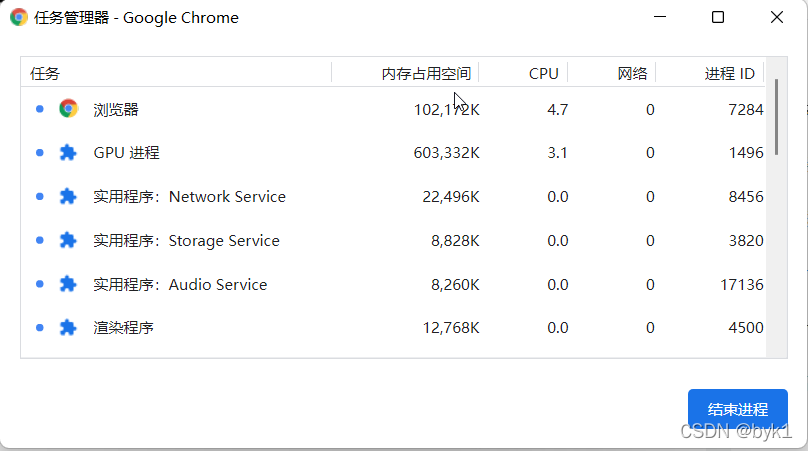Click the puzzle icon beside 渲染程序

[x=68, y=328]
